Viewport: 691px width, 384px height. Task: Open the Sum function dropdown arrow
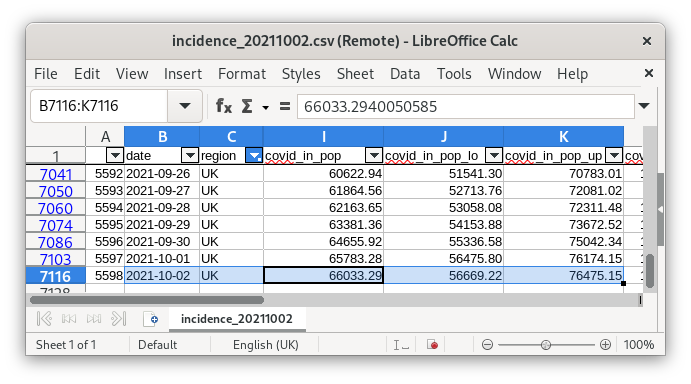[x=265, y=107]
